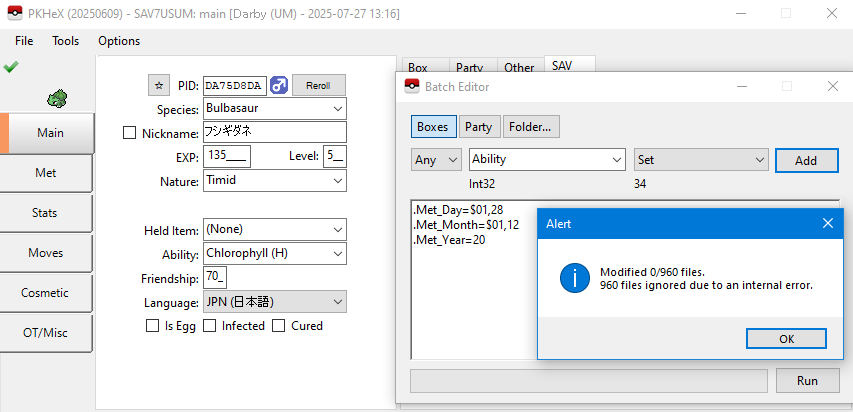Click the Batch Editor Pokéball title icon

[x=411, y=87]
